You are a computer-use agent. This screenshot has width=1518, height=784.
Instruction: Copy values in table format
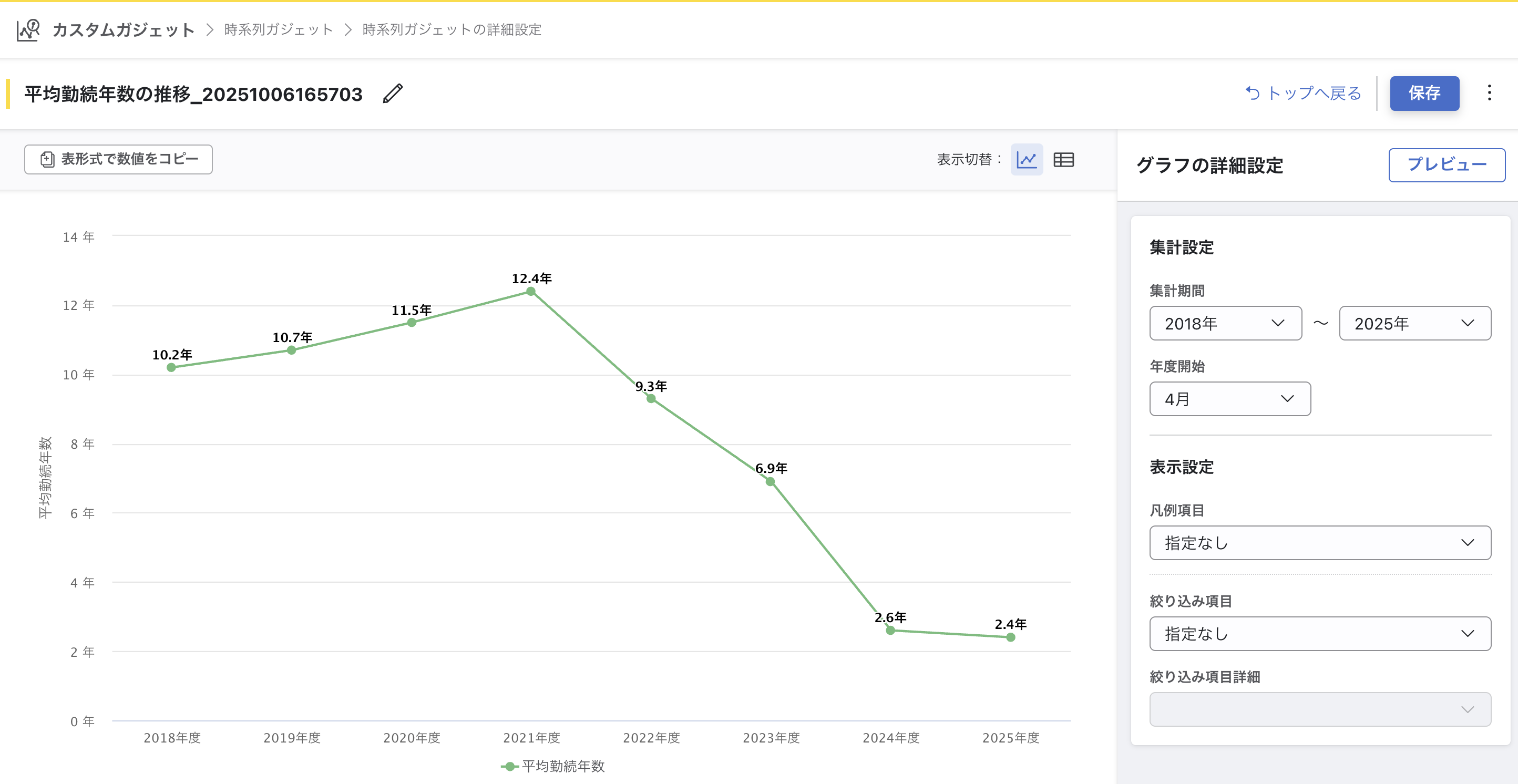point(118,159)
